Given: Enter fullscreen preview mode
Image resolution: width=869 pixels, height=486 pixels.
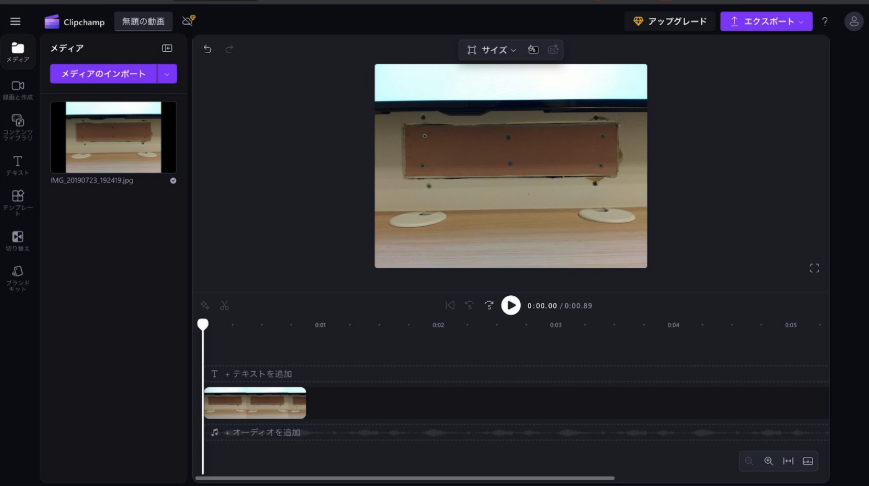Looking at the screenshot, I should coord(814,268).
